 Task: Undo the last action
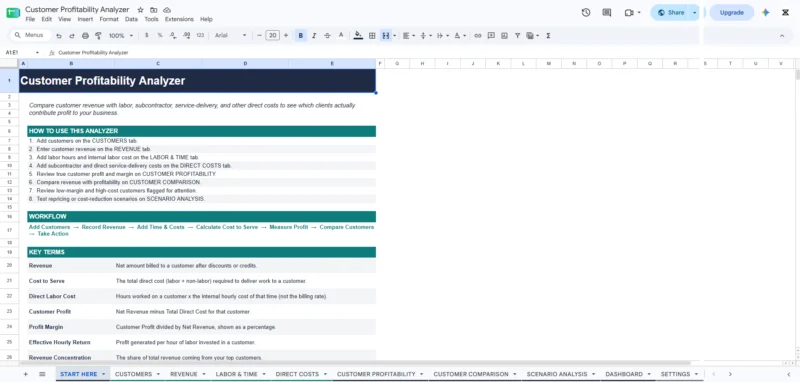(x=59, y=36)
